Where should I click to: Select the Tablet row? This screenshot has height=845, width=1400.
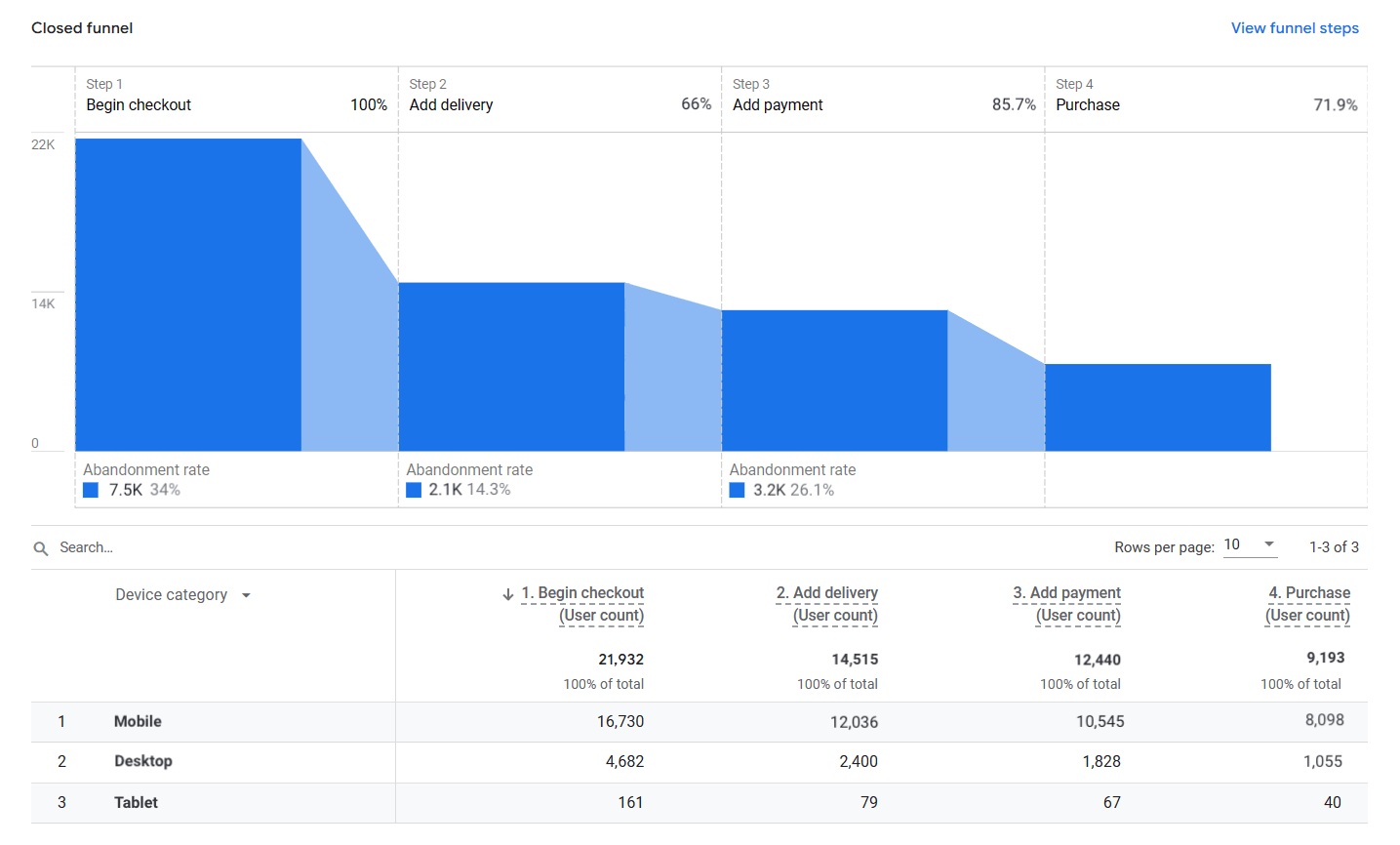136,803
